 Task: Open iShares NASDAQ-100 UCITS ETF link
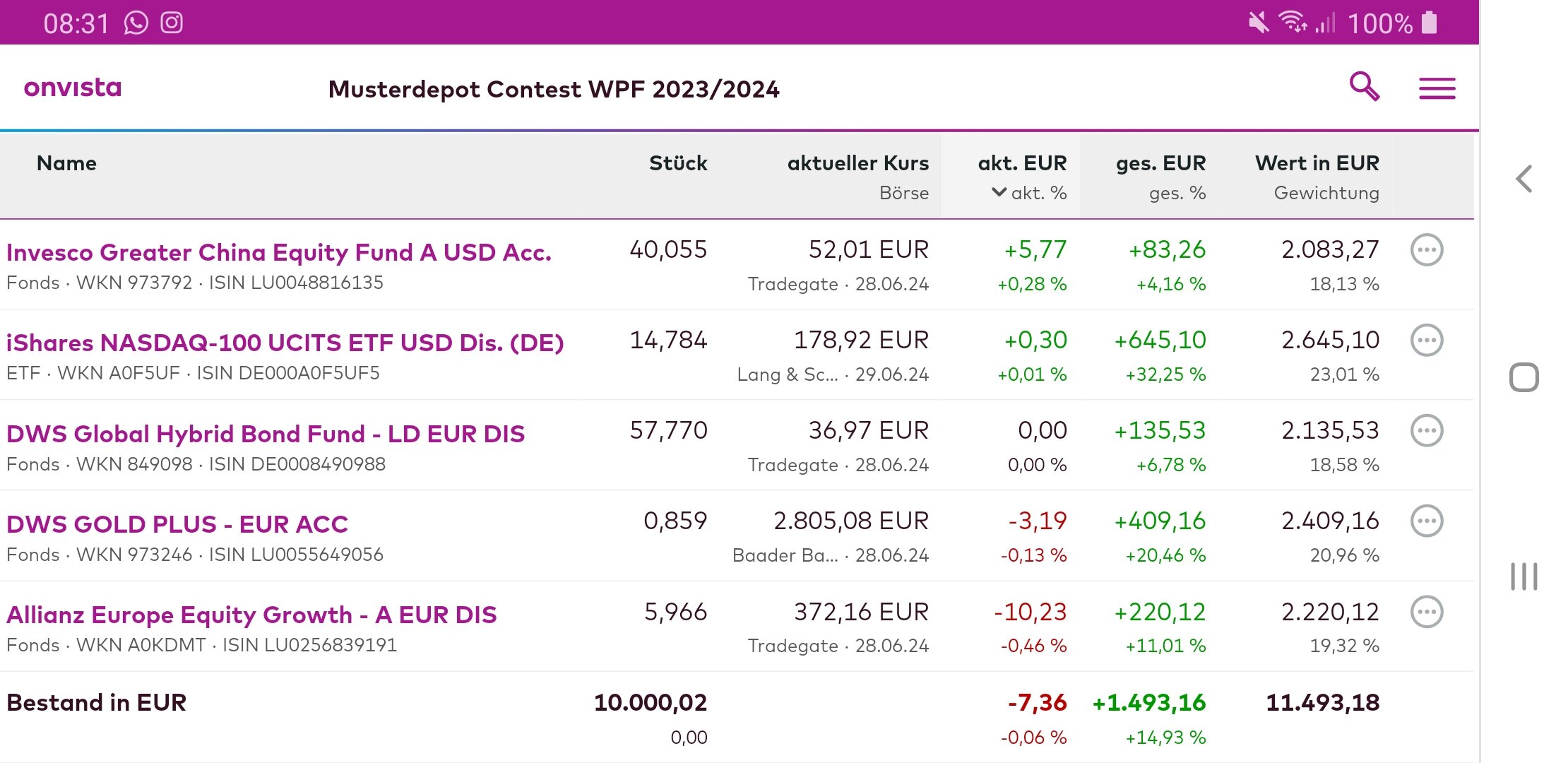[285, 343]
